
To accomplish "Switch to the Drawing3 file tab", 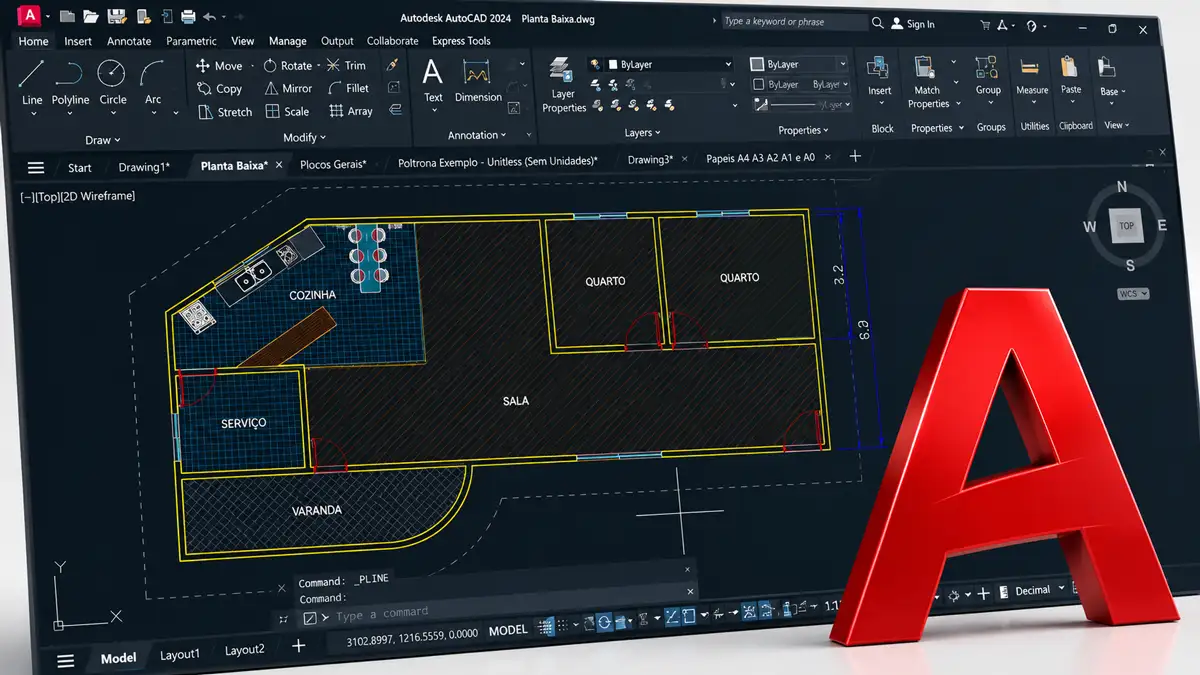I will tap(650, 159).
